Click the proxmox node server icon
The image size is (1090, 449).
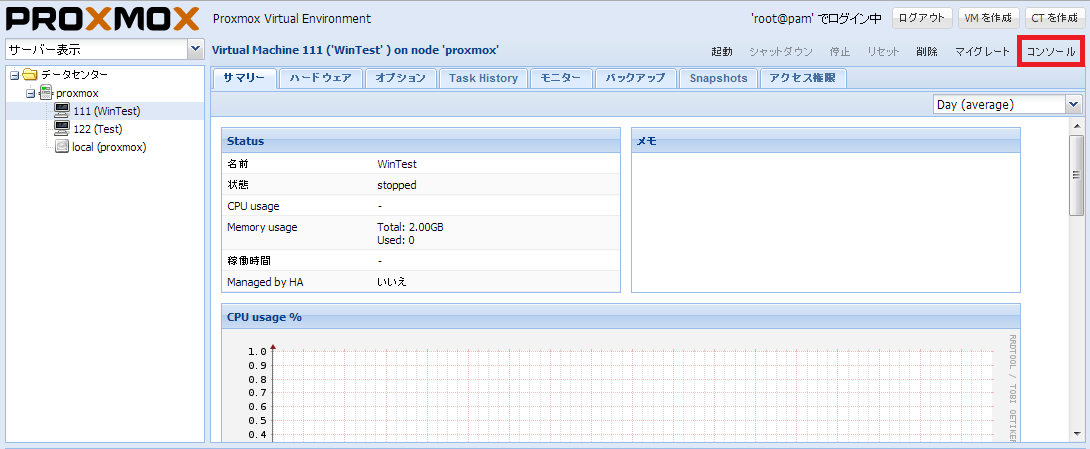[46, 93]
